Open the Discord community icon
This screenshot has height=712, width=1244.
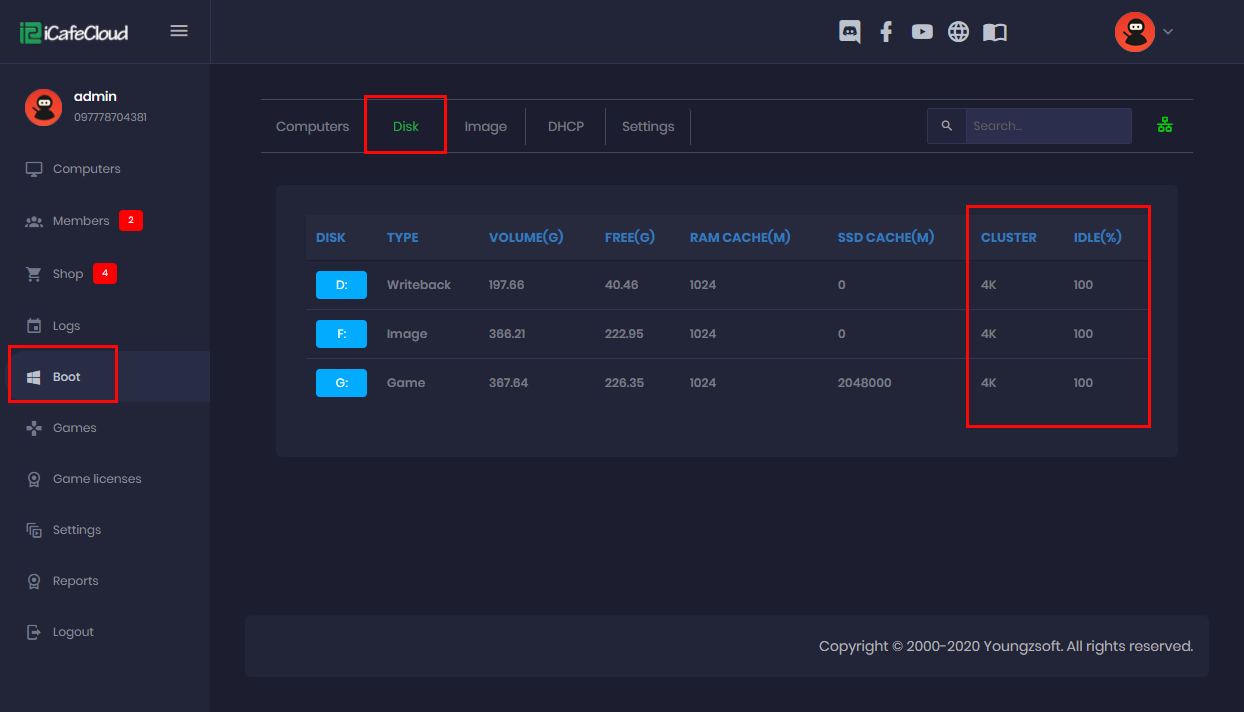[x=849, y=31]
